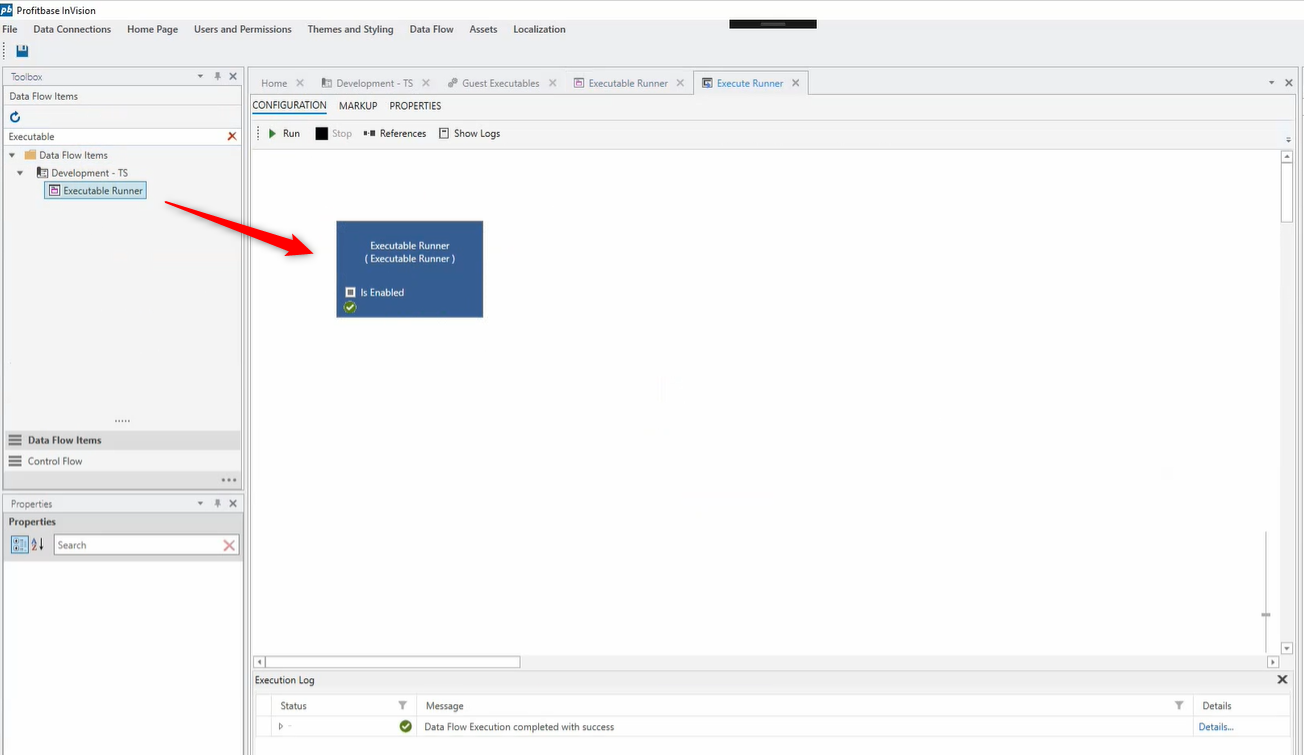Pin the Toolbox panel
This screenshot has width=1304, height=755.
pyautogui.click(x=217, y=76)
